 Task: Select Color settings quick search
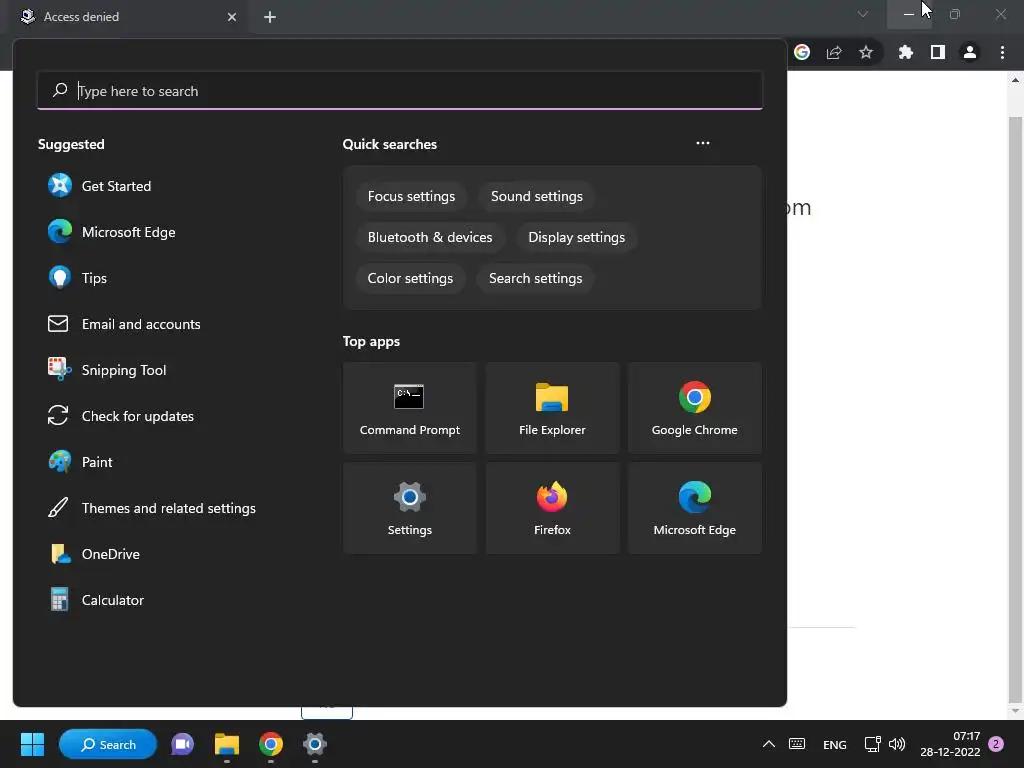tap(410, 278)
